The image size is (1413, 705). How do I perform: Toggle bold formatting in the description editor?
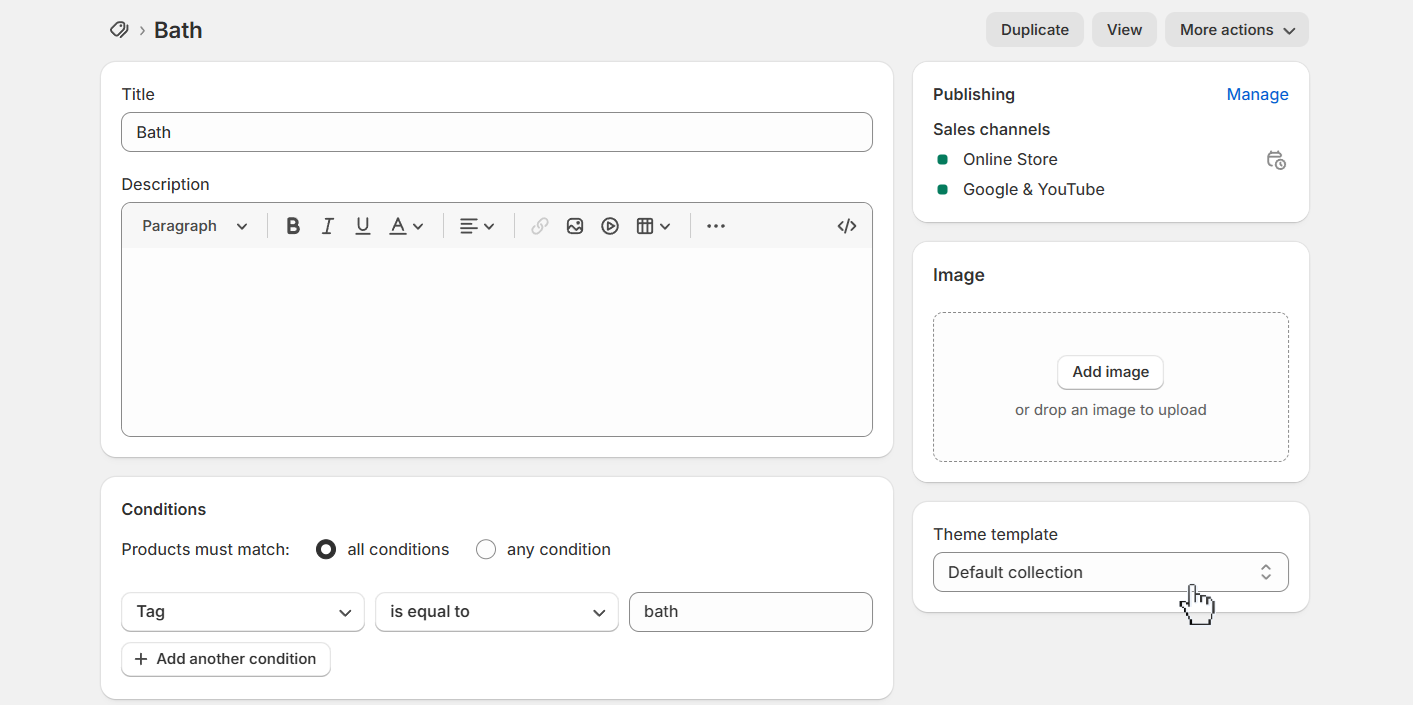[x=292, y=225]
